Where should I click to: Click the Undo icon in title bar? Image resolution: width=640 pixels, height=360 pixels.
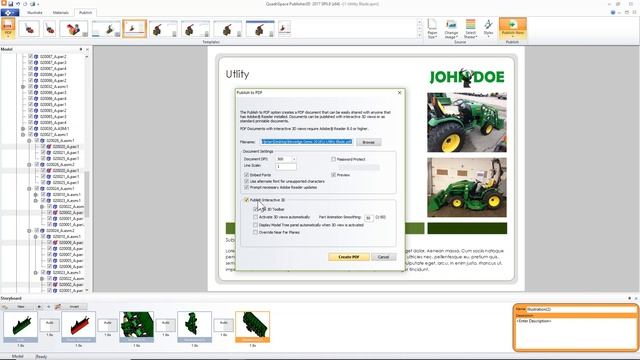click(18, 4)
